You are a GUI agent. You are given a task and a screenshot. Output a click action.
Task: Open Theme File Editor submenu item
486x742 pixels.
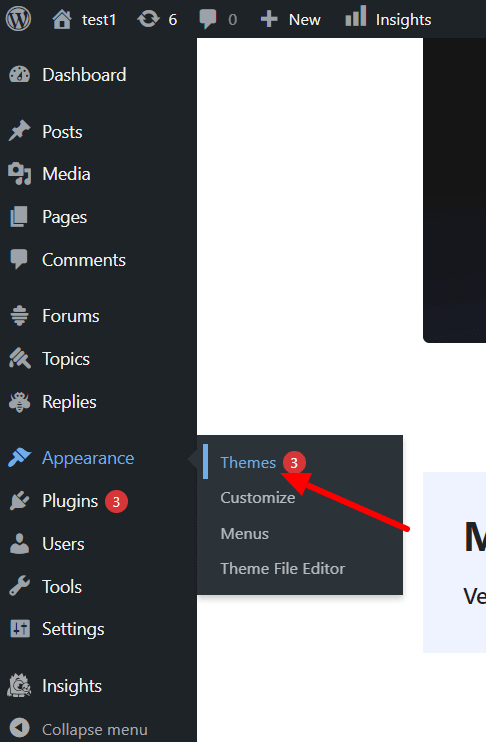pyautogui.click(x=283, y=568)
